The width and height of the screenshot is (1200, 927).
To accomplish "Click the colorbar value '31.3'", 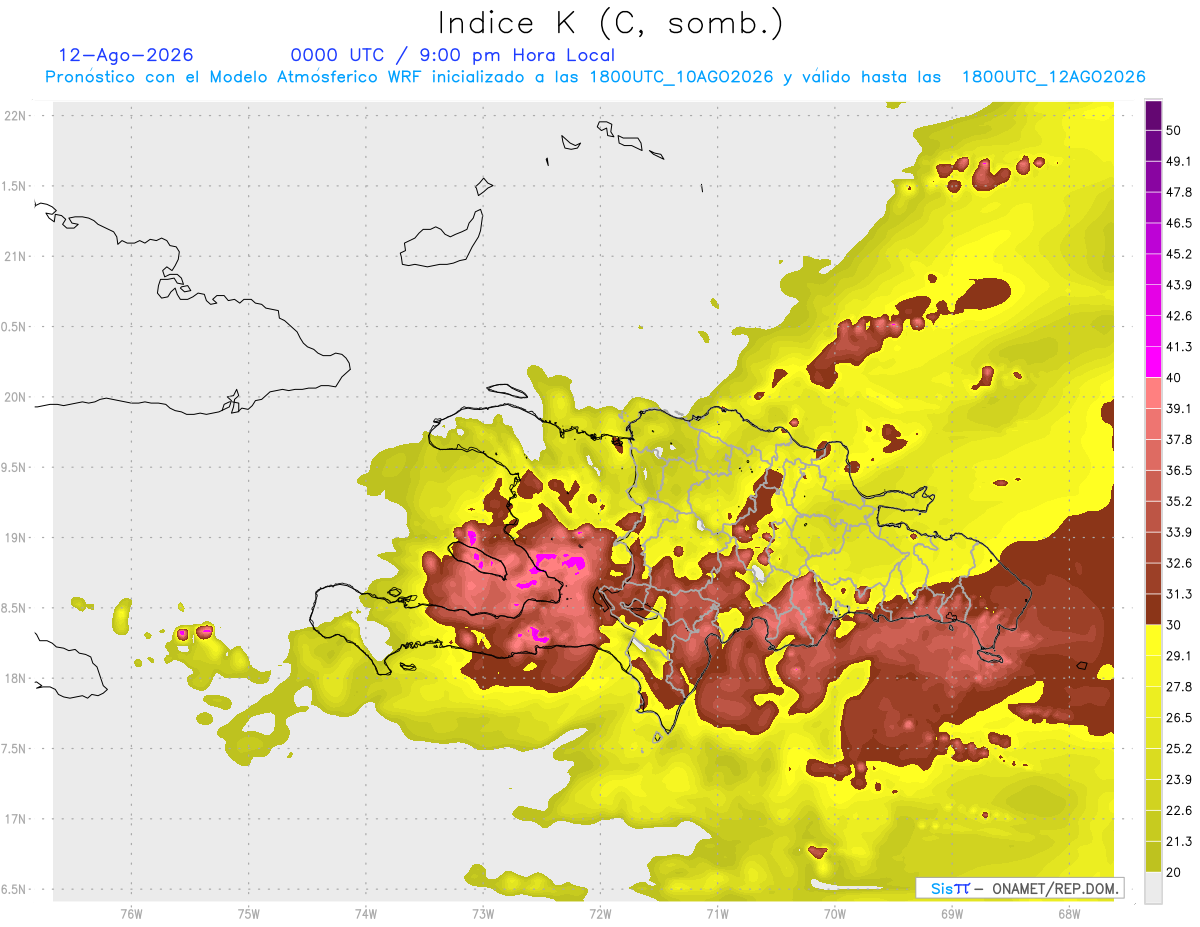I will [x=1178, y=594].
